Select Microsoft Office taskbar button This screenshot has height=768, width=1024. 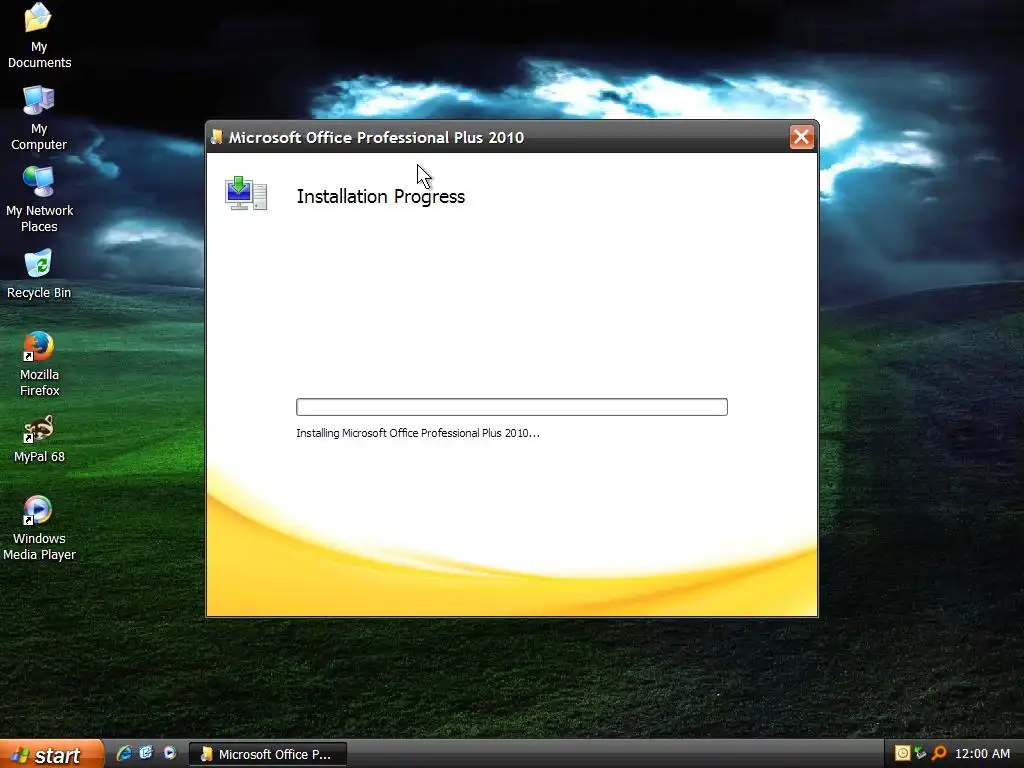point(268,754)
